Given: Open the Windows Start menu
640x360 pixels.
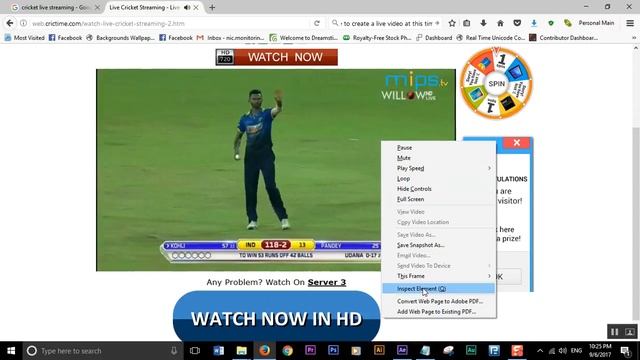Looking at the screenshot, I should [11, 351].
